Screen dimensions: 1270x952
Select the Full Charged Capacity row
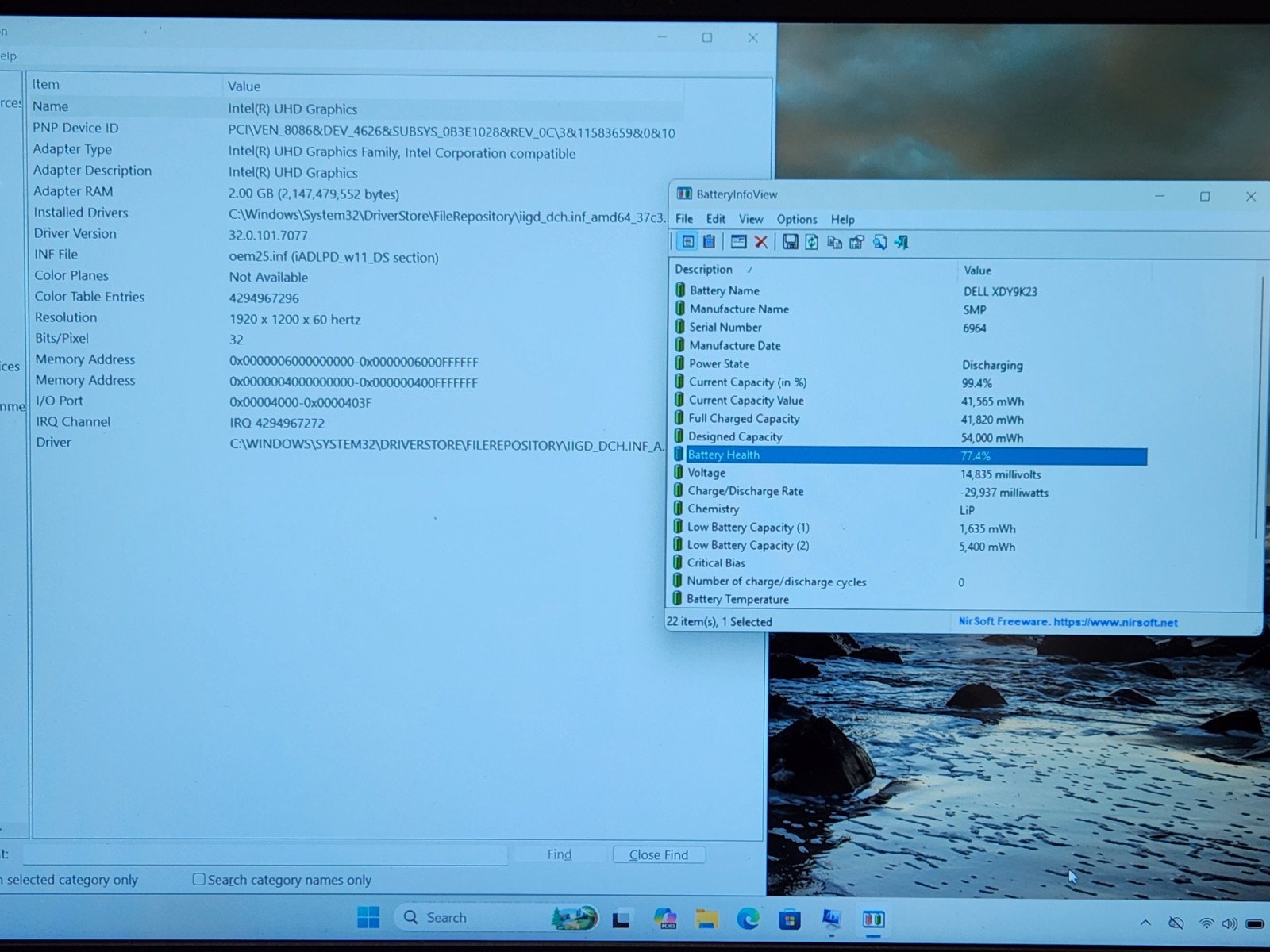pyautogui.click(x=910, y=418)
